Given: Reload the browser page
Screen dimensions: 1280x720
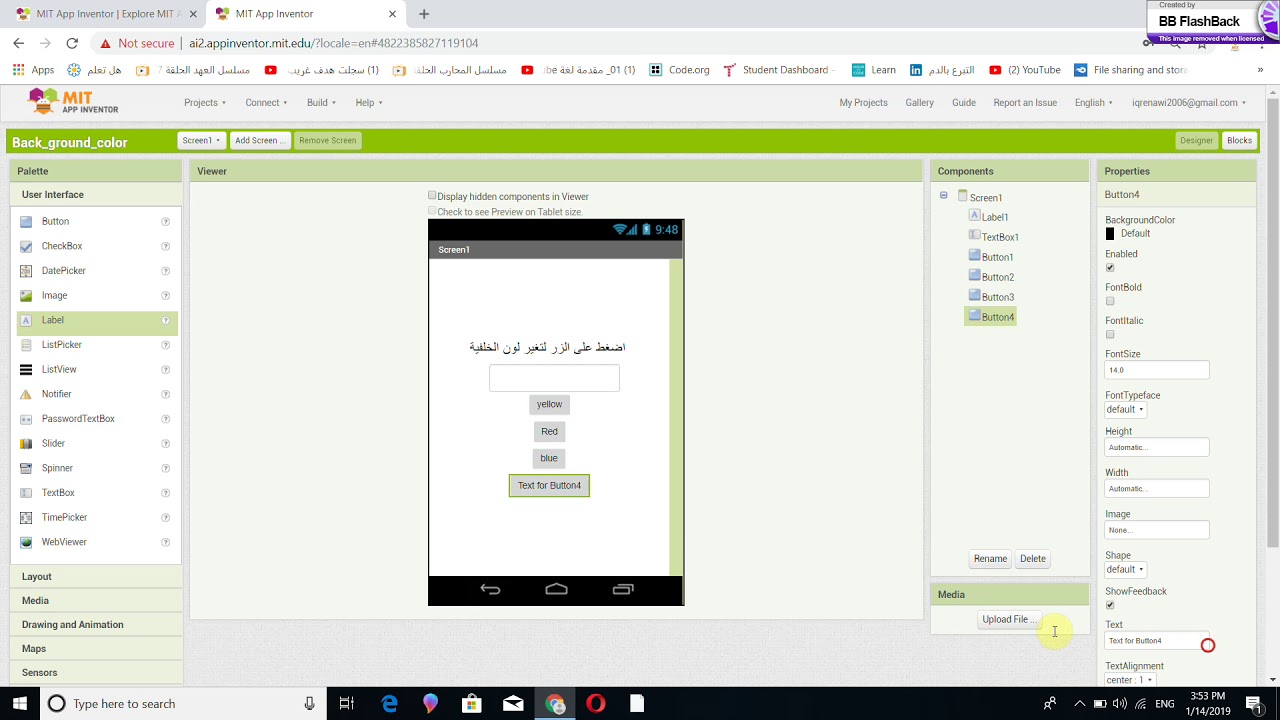Looking at the screenshot, I should tap(72, 43).
